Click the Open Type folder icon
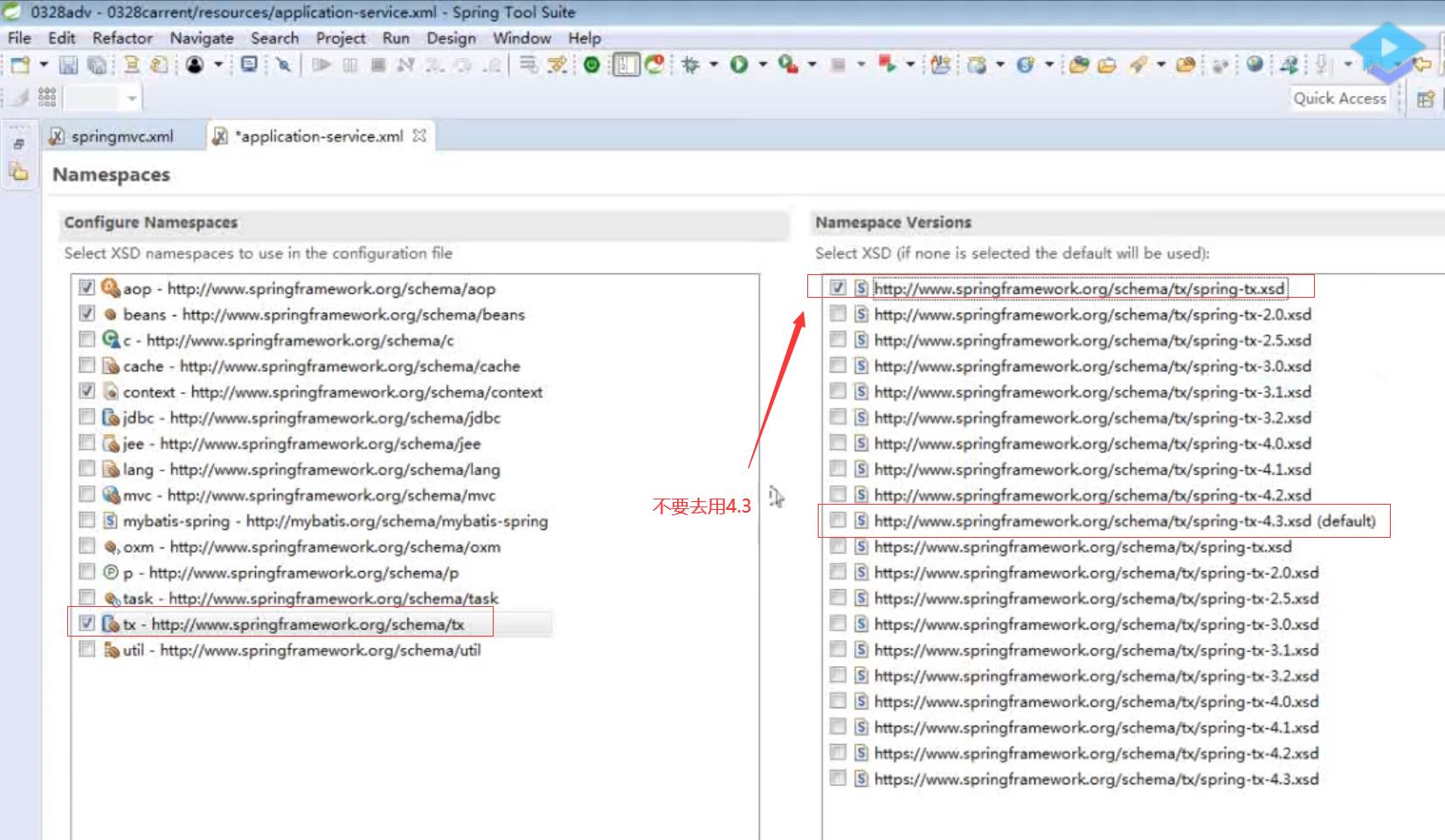The height and width of the screenshot is (840, 1445). (x=1080, y=65)
